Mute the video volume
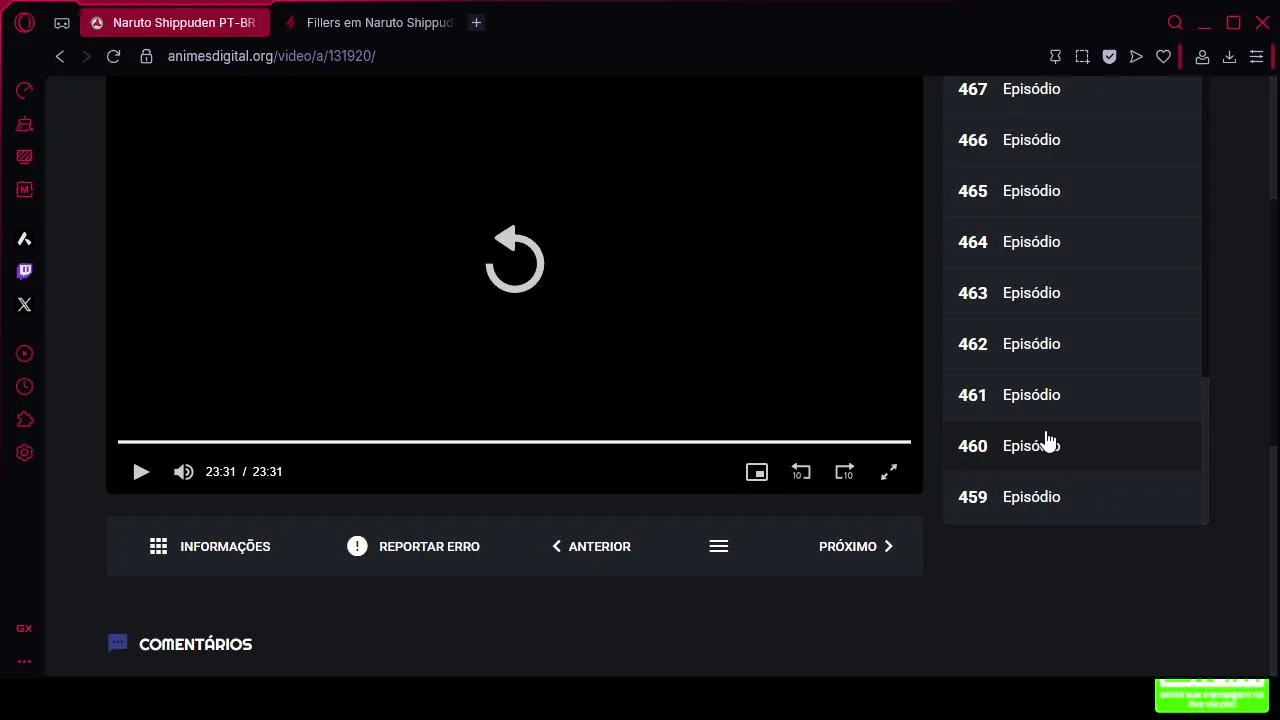 (x=183, y=472)
